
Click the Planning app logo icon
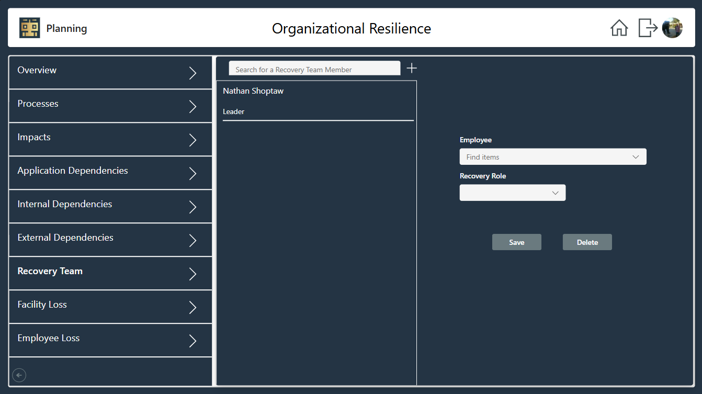[x=30, y=28]
